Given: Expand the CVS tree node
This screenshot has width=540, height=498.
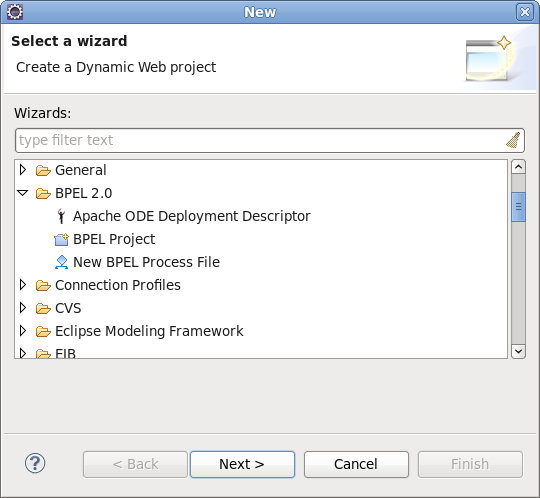Looking at the screenshot, I should 23,308.
